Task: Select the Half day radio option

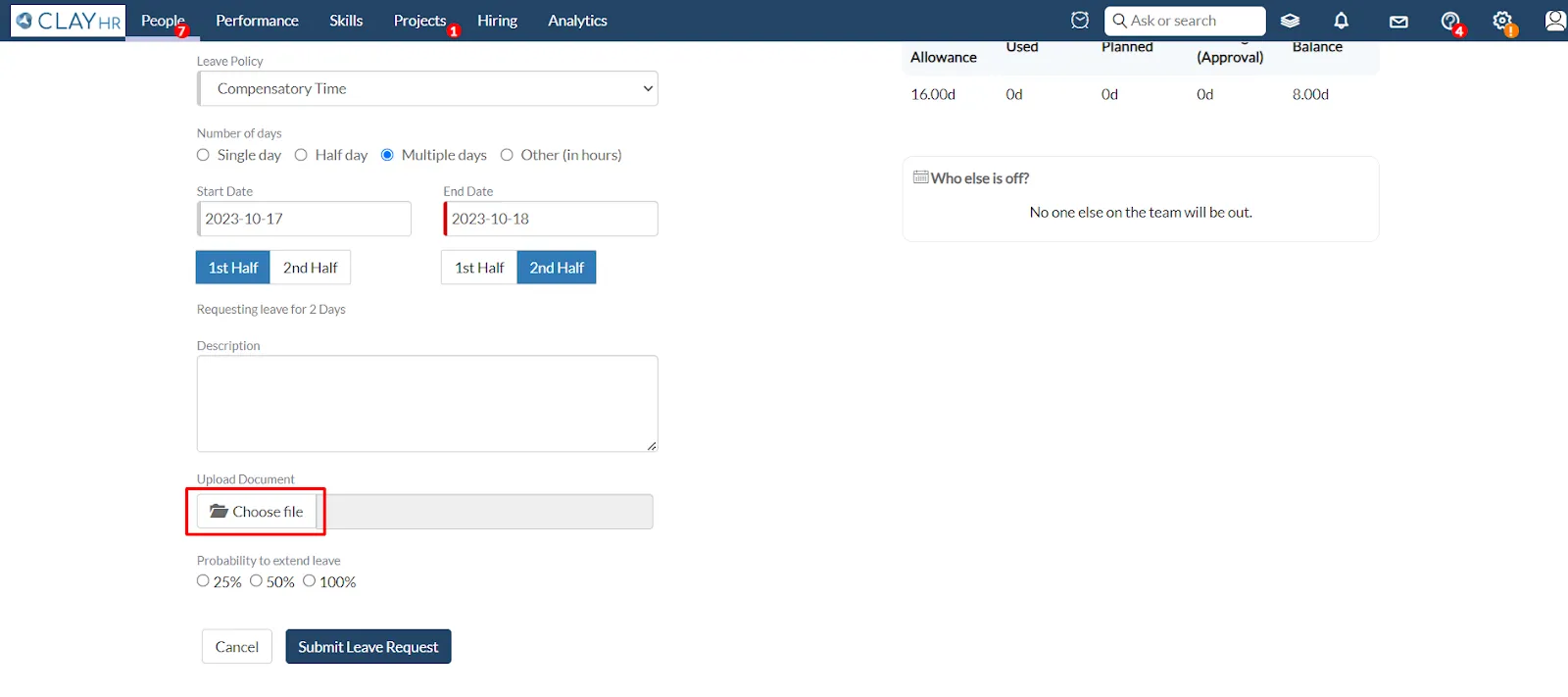Action: 301,155
